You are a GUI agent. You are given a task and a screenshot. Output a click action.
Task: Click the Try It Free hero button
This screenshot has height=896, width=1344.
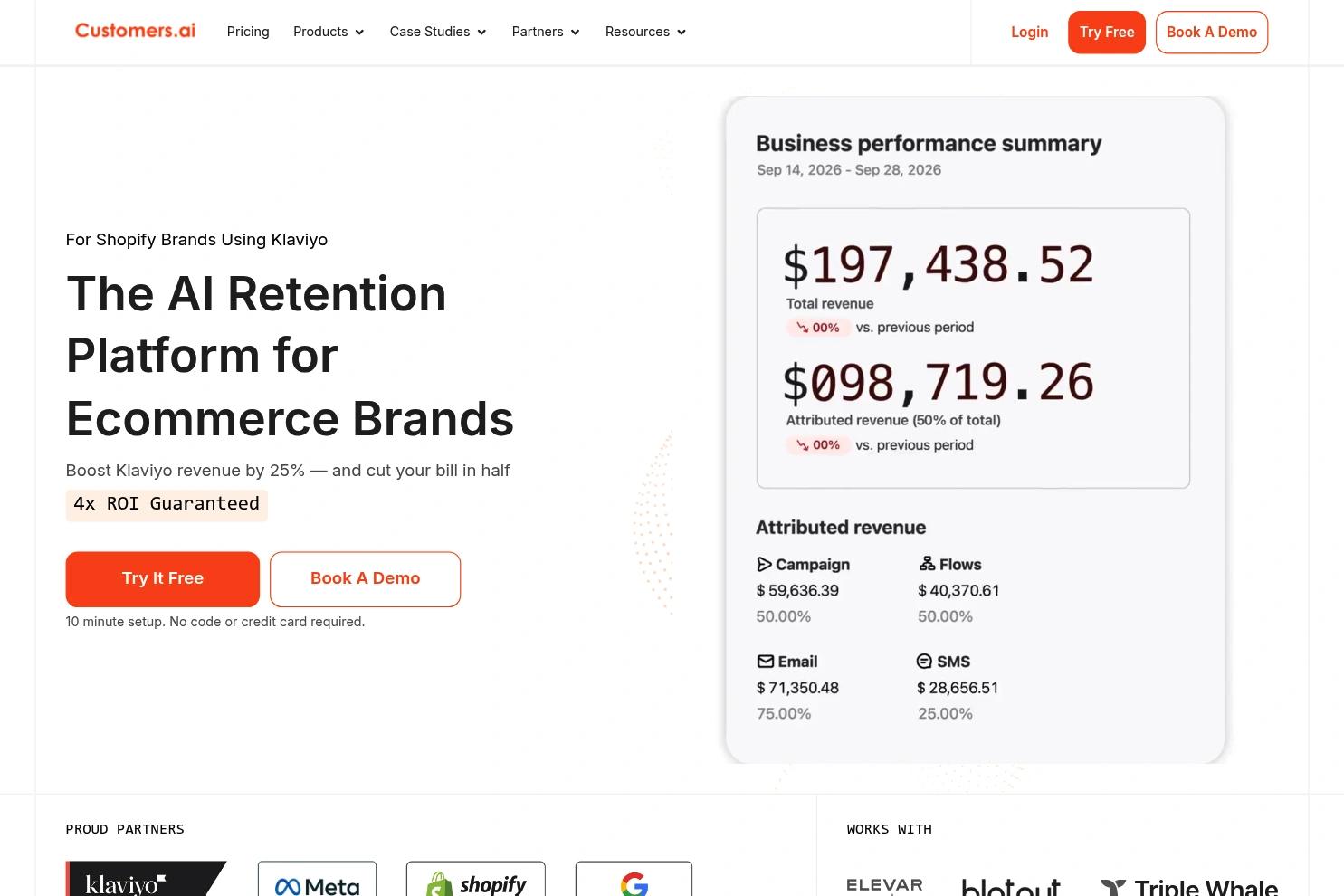pos(163,579)
